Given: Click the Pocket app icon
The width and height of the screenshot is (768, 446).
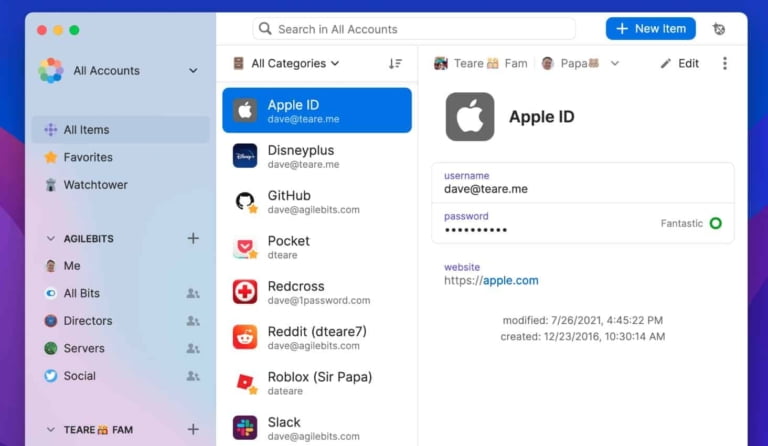Looking at the screenshot, I should coord(245,247).
